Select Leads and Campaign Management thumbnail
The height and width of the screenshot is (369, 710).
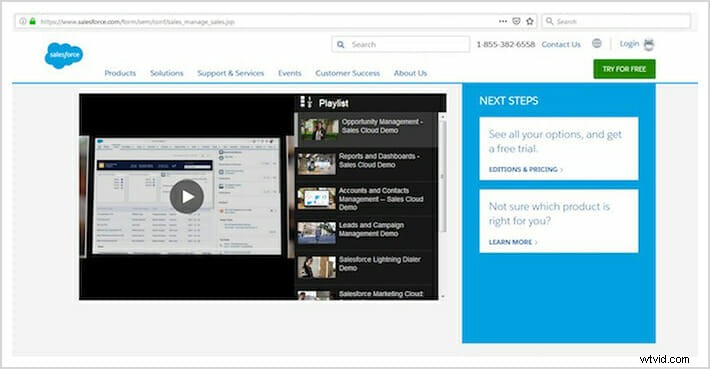click(x=317, y=233)
